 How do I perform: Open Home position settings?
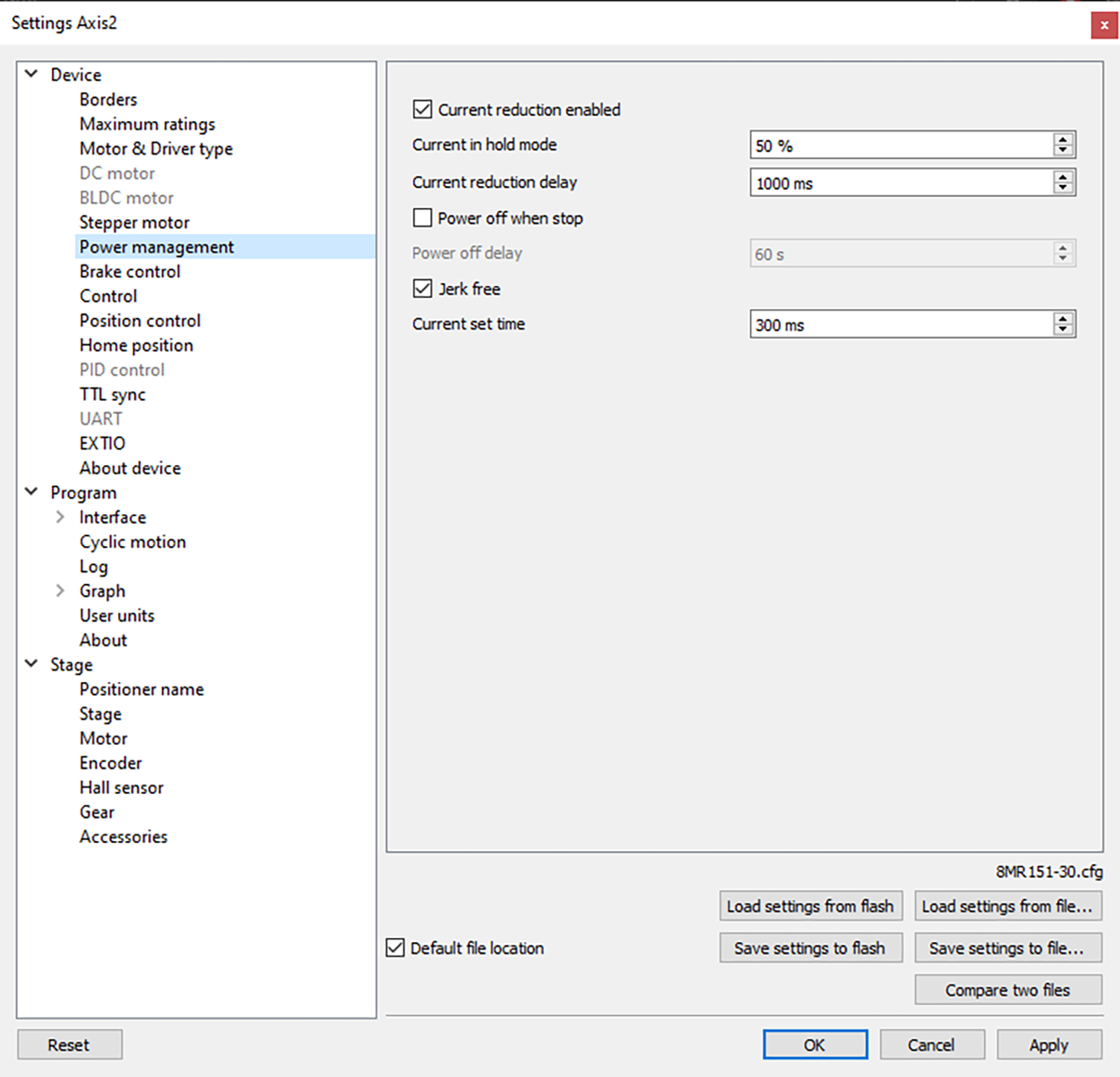(x=136, y=345)
